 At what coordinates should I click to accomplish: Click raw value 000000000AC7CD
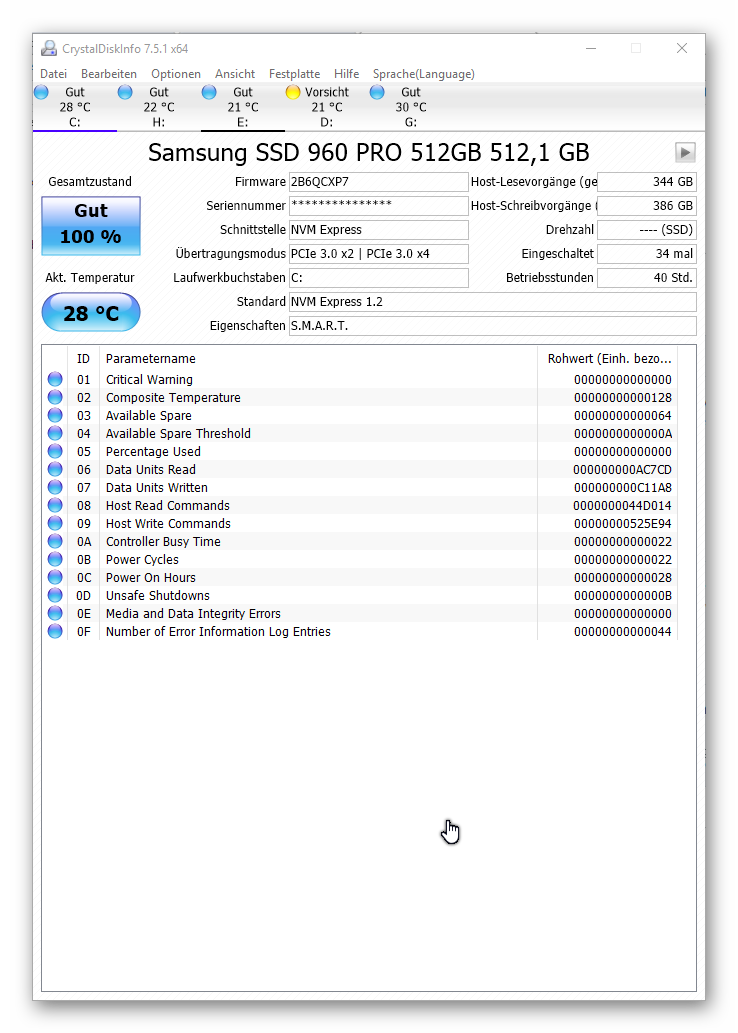[x=623, y=470]
